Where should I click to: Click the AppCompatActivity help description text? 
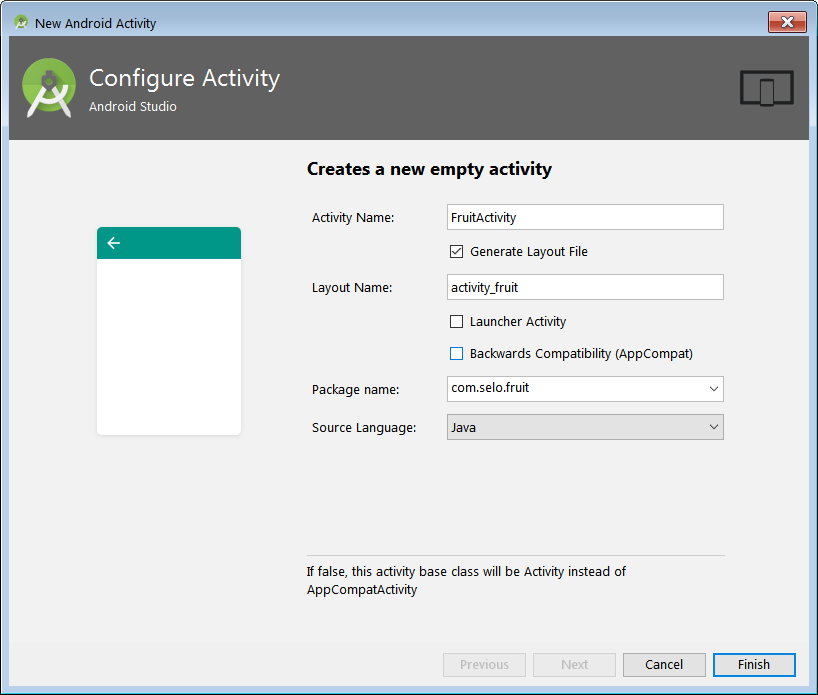[x=466, y=580]
